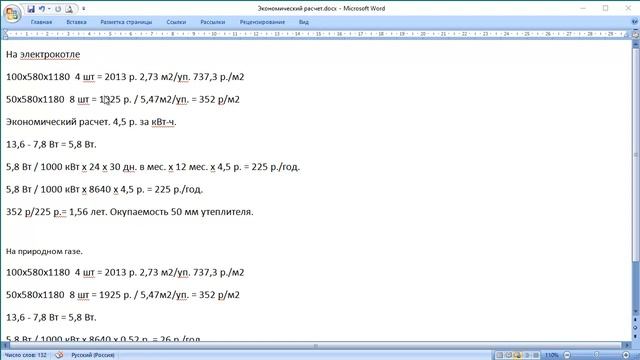Click the first 13,6 - 7,8 Вт = 5,8 Вт. line
Screen dimensions: 640x360
[x=51, y=144]
